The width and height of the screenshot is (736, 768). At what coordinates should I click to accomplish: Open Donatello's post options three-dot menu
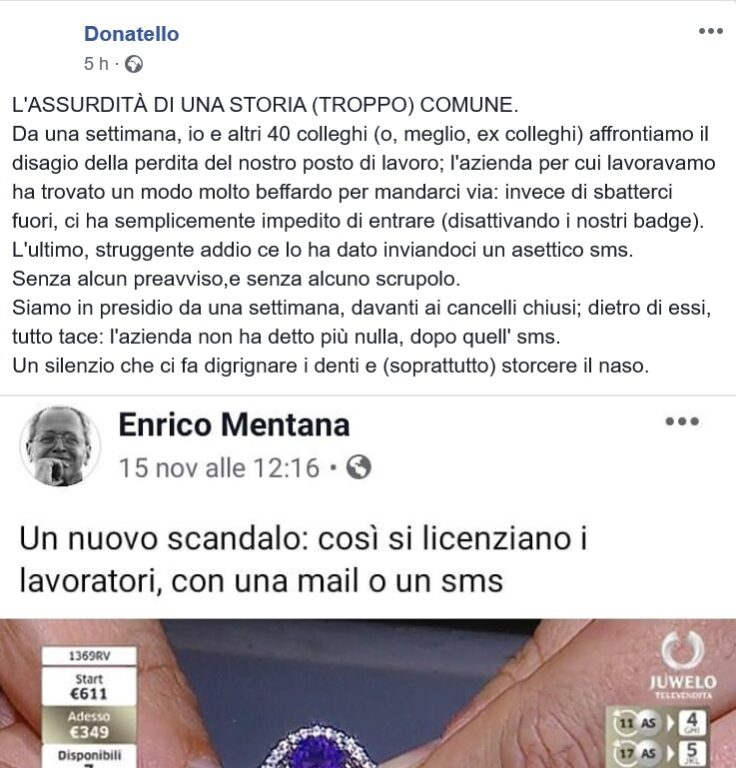(x=711, y=31)
